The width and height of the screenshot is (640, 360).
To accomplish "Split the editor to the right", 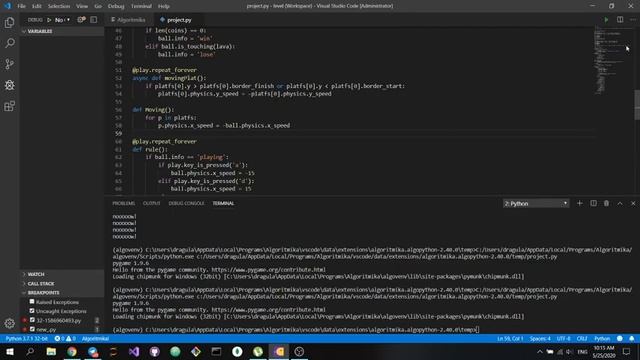I will 620,20.
